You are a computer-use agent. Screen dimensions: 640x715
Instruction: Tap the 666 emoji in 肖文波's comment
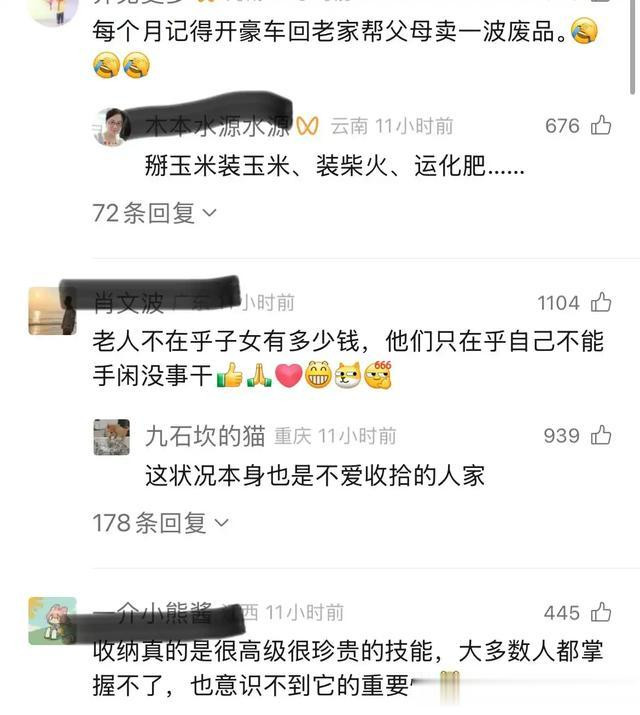point(378,375)
